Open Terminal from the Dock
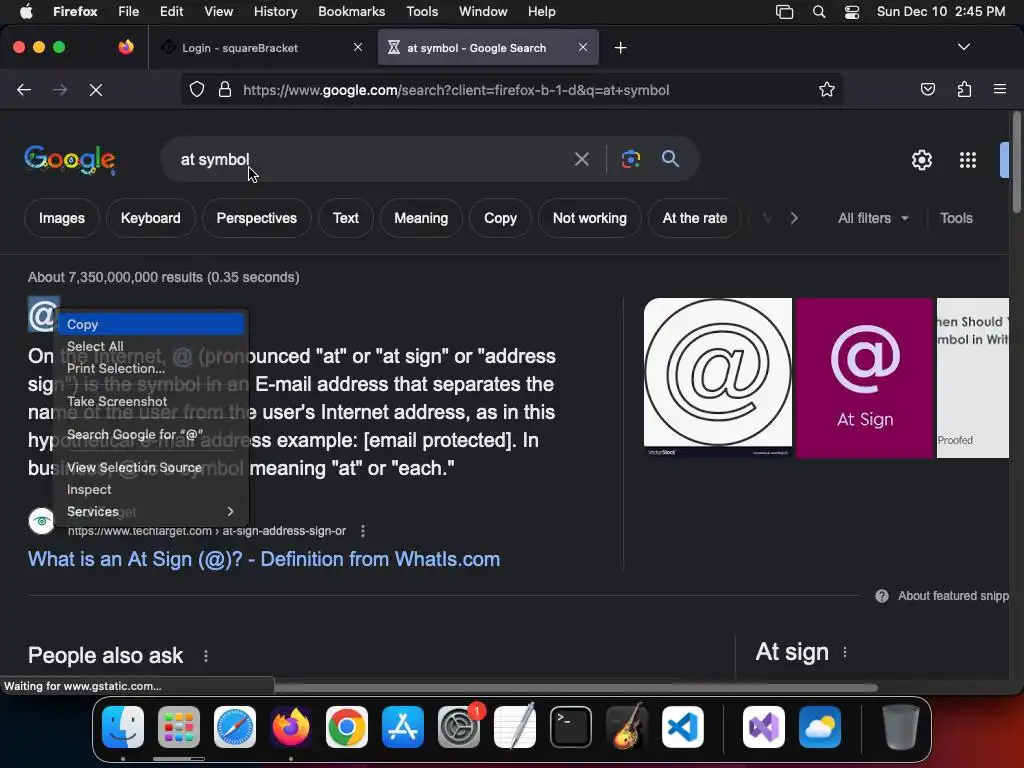 571,727
